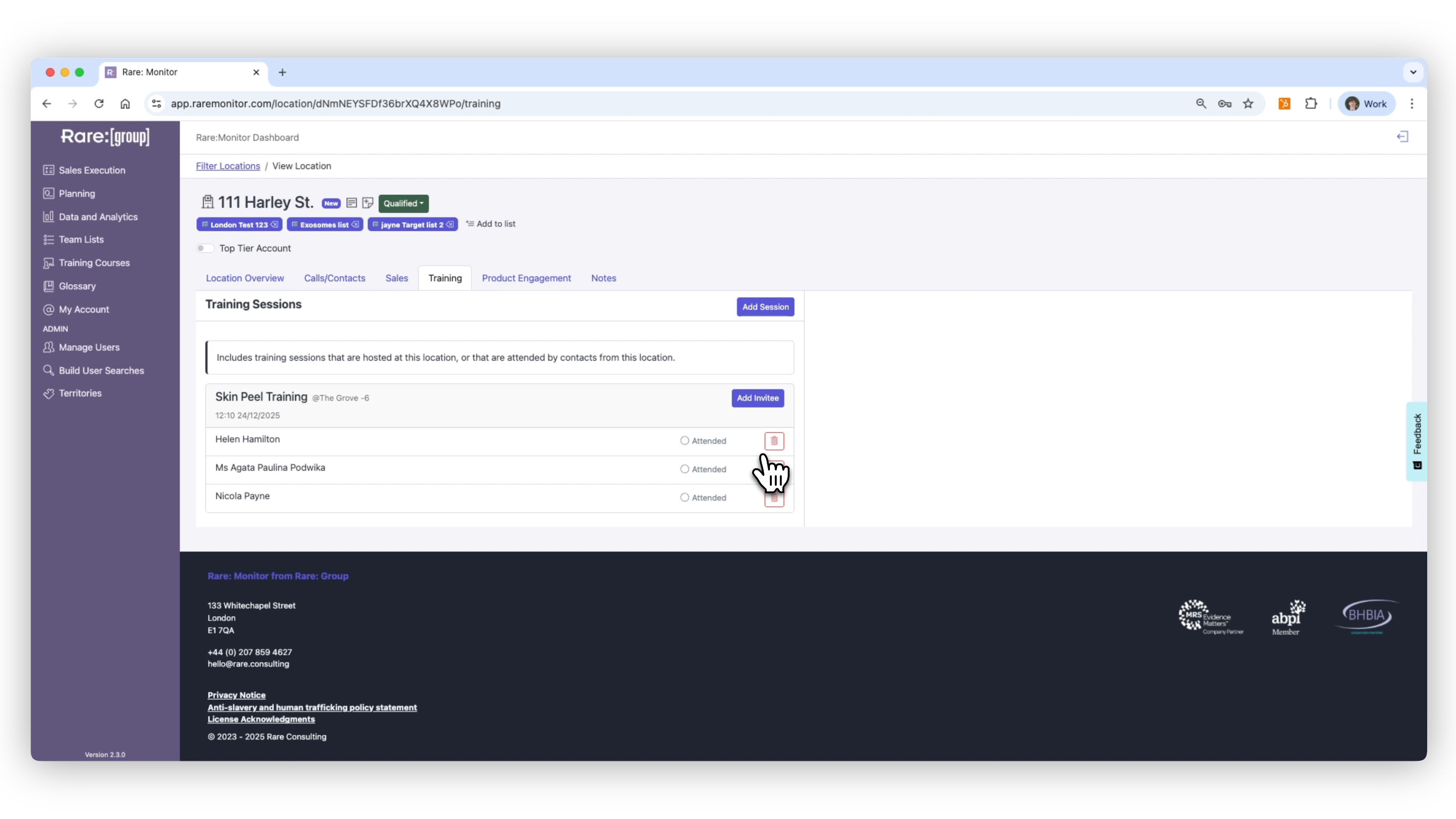Open Team Lists page
Viewport: 1456px width, 819px height.
point(74,240)
